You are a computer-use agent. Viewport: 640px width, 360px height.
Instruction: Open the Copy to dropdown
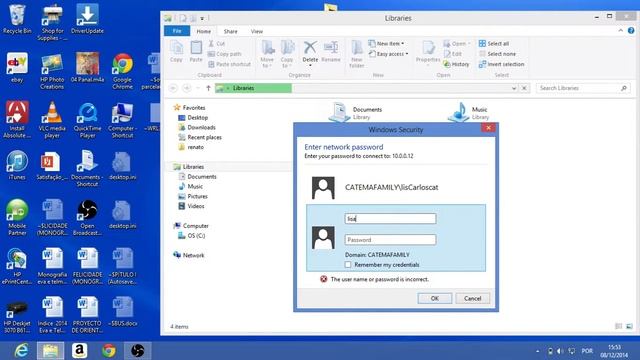coord(287,54)
